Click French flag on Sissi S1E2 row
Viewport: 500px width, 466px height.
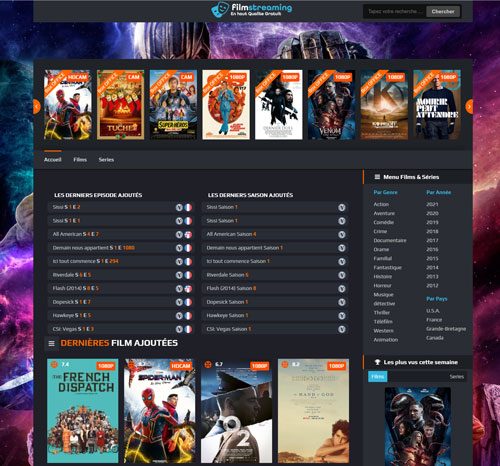(x=188, y=207)
